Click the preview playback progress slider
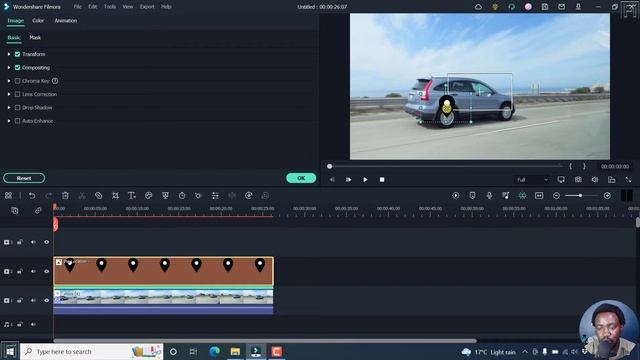 pos(445,166)
